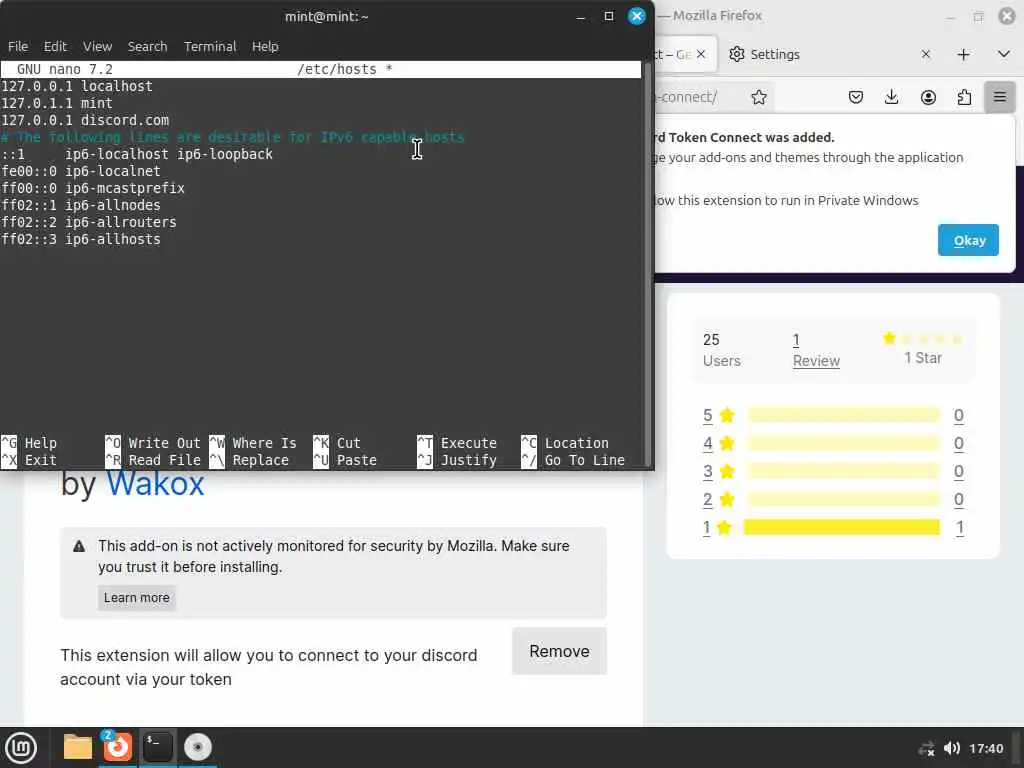Image resolution: width=1024 pixels, height=768 pixels.
Task: Open the Firefox Pocket save icon
Action: pos(856,97)
